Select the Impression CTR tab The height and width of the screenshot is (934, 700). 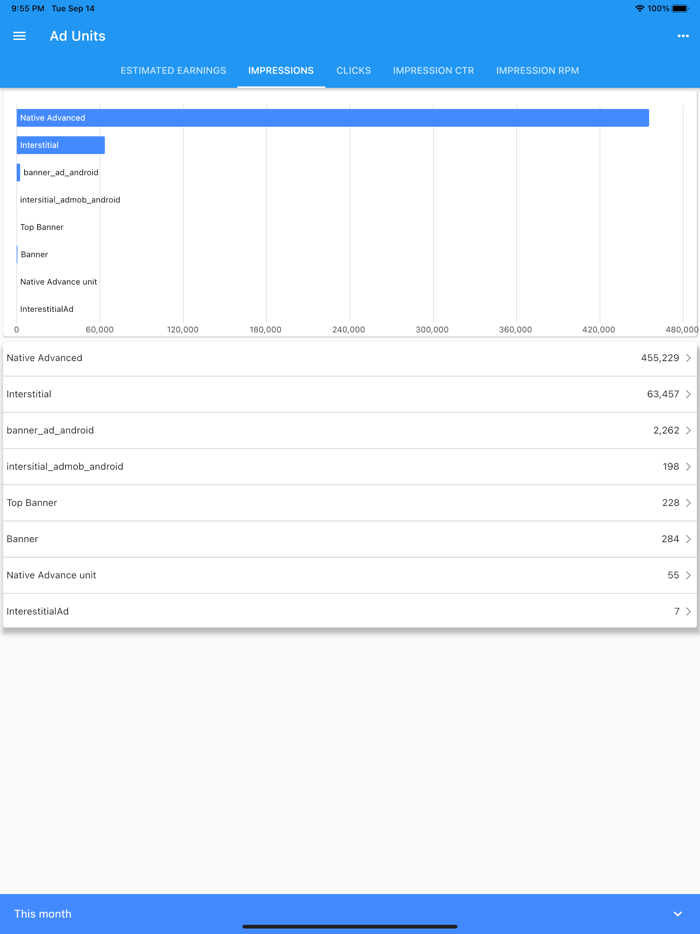coord(433,70)
